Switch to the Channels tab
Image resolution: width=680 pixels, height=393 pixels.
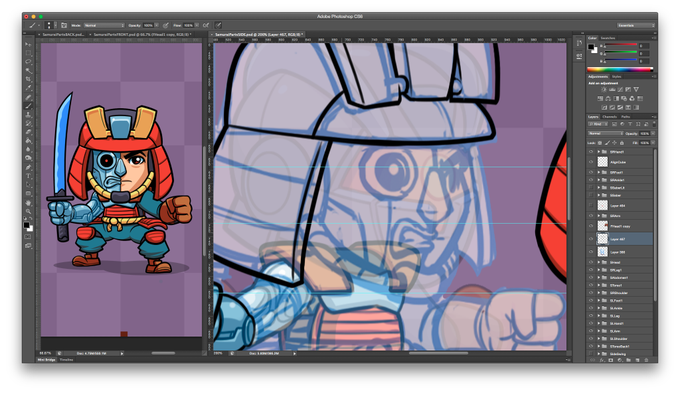pyautogui.click(x=610, y=117)
